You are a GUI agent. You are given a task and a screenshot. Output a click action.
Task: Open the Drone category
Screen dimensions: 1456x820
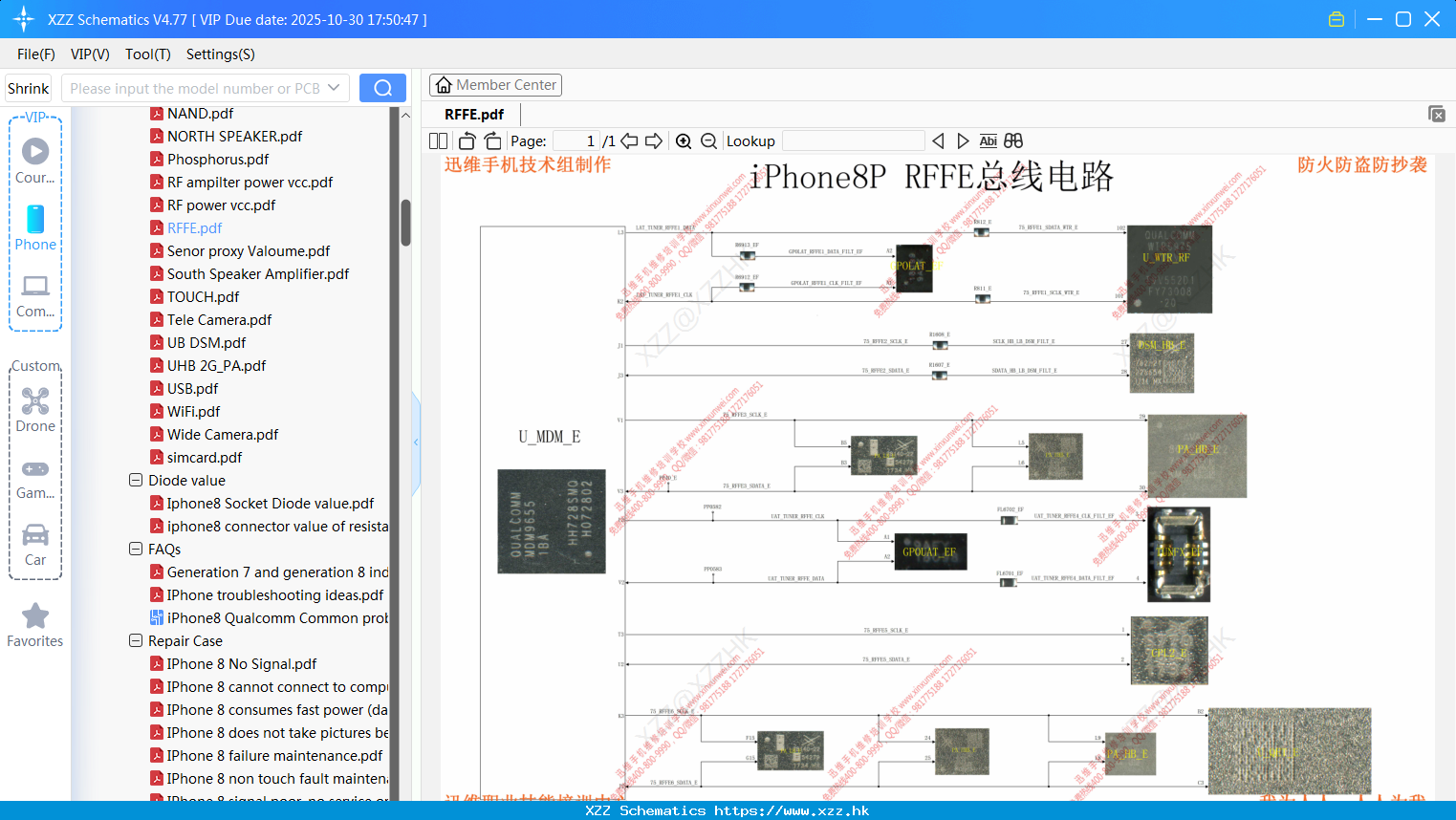tap(35, 400)
